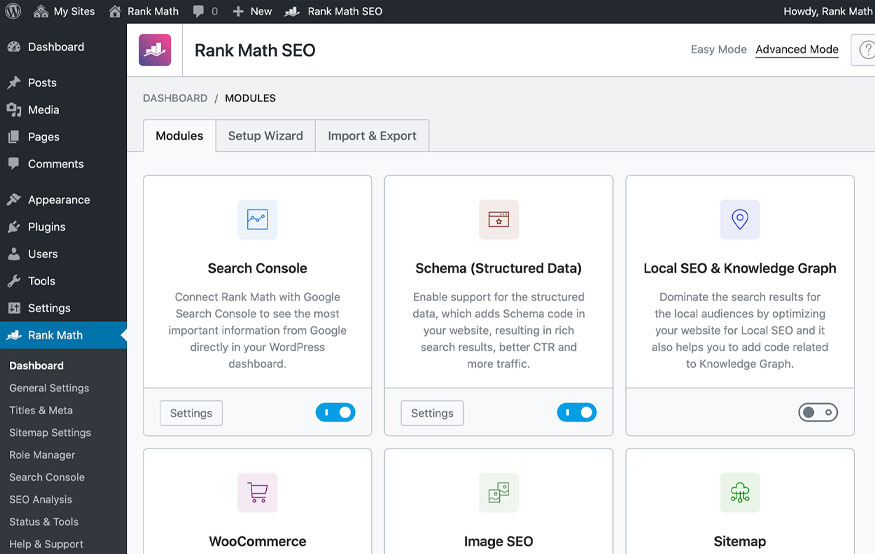Switch to the Setup Wizard tab
This screenshot has width=875, height=554.
pos(266,136)
